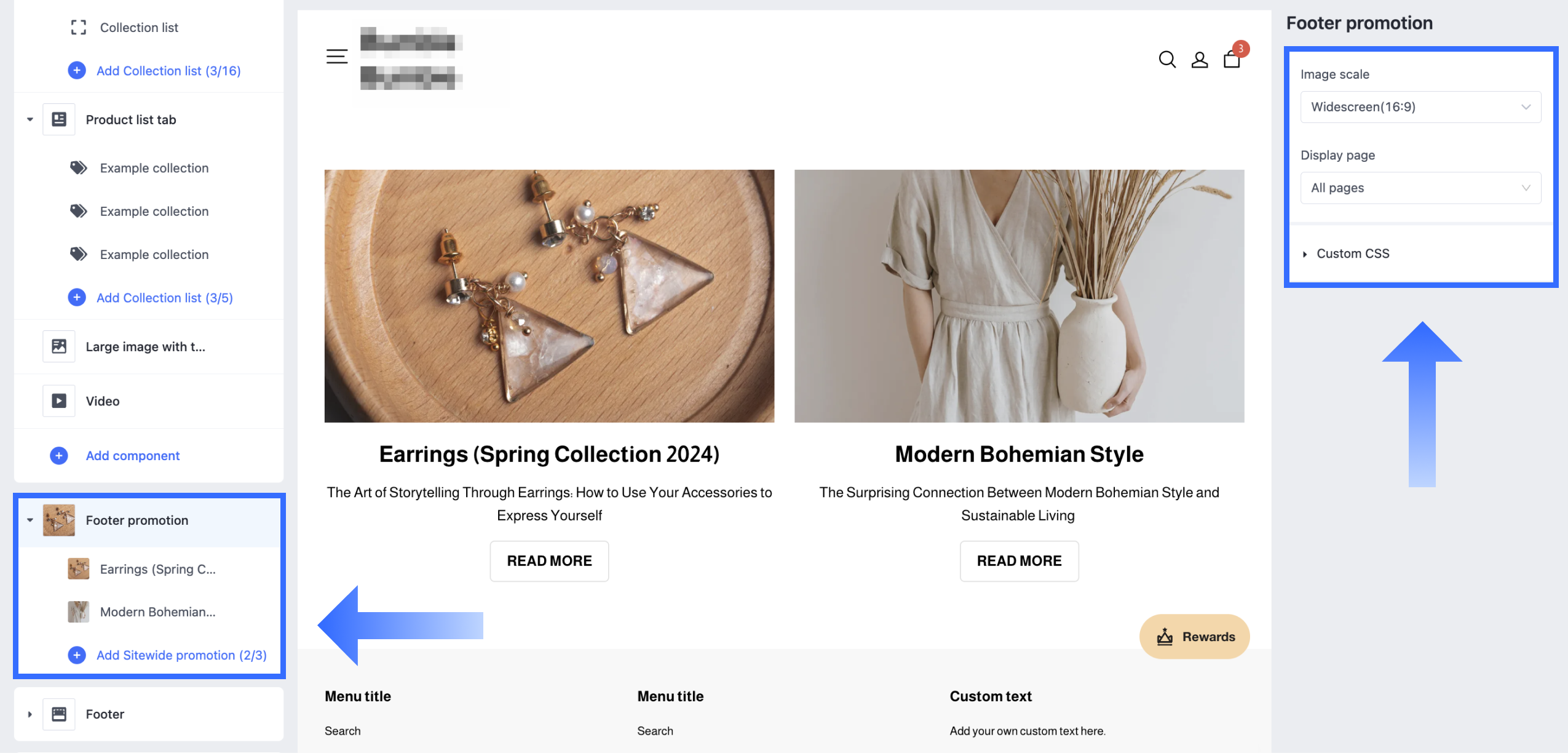The image size is (1568, 753).
Task: Open the user account icon
Action: coord(1199,60)
